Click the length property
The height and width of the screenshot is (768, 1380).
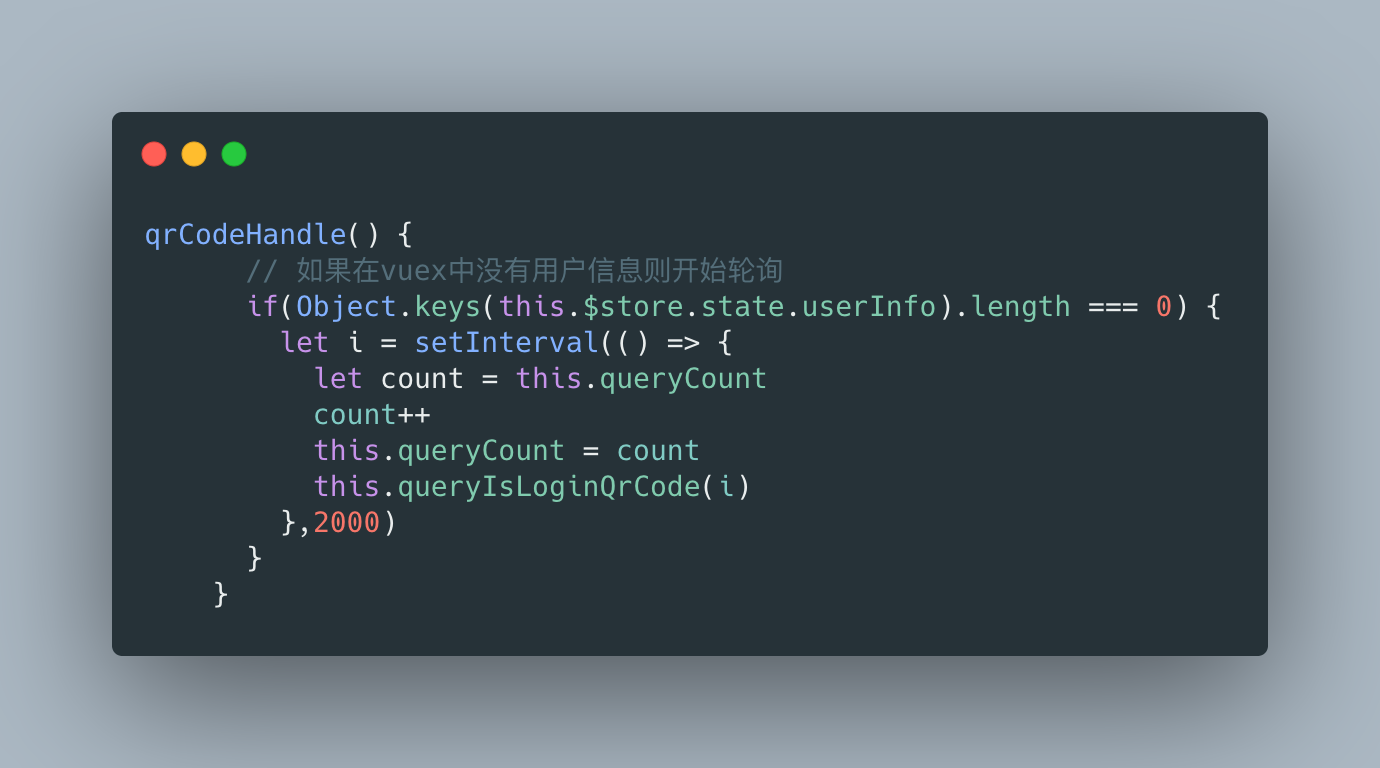[1020, 306]
